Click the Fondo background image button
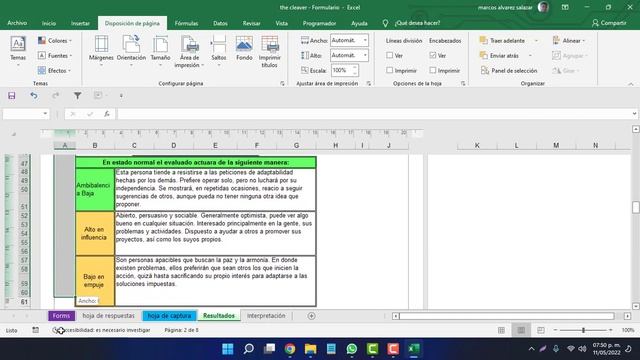Image resolution: width=640 pixels, height=360 pixels. tap(244, 49)
